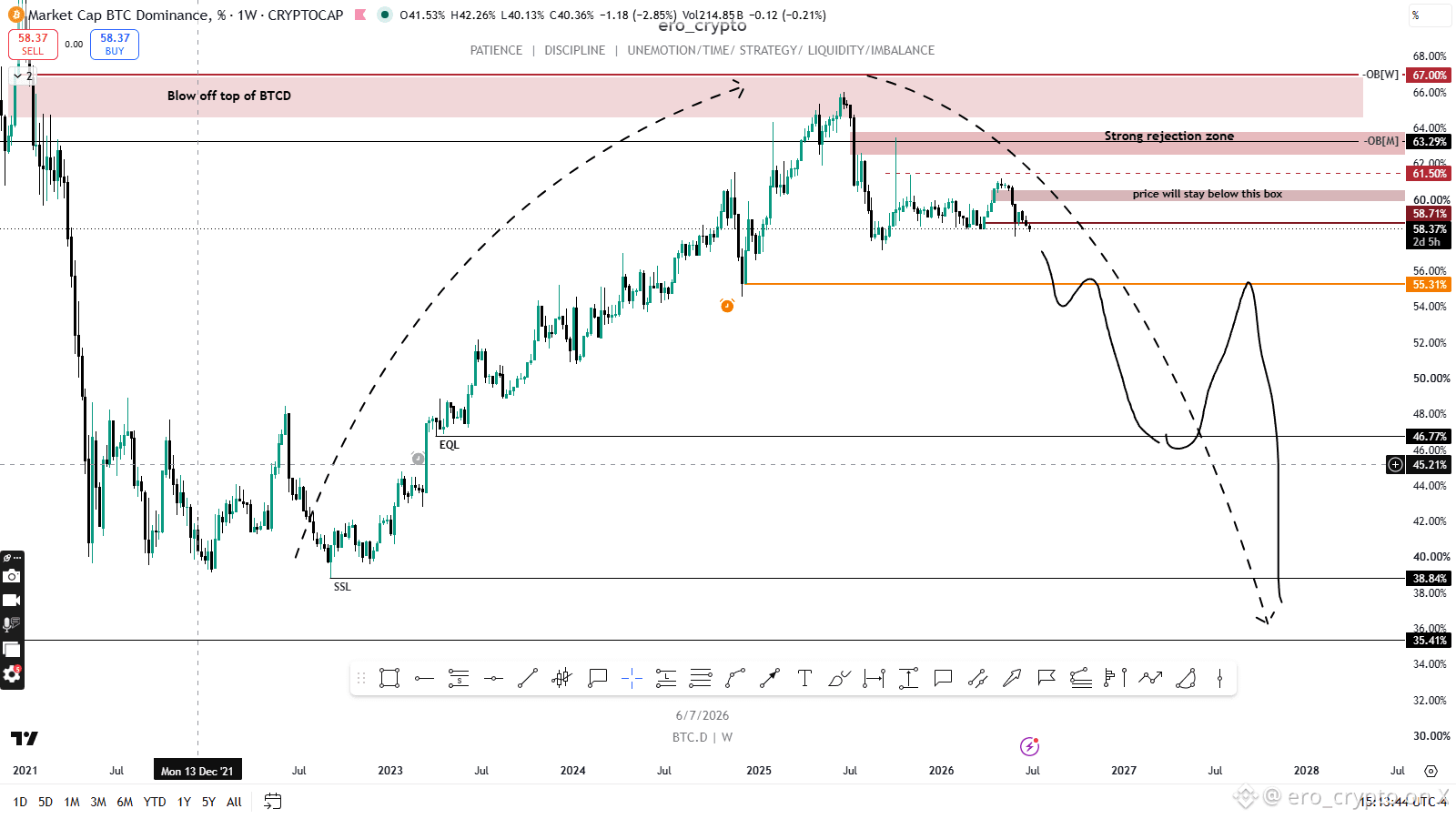This screenshot has height=819, width=1456.
Task: Take a chart snapshot with camera icon
Action: [12, 576]
